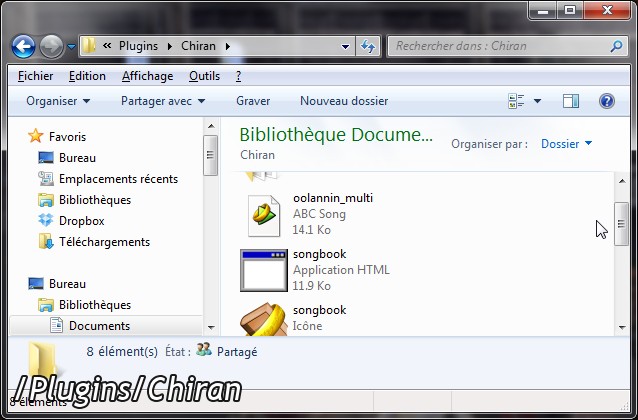
Task: Refresh the Chiran folder view
Action: pyautogui.click(x=368, y=46)
